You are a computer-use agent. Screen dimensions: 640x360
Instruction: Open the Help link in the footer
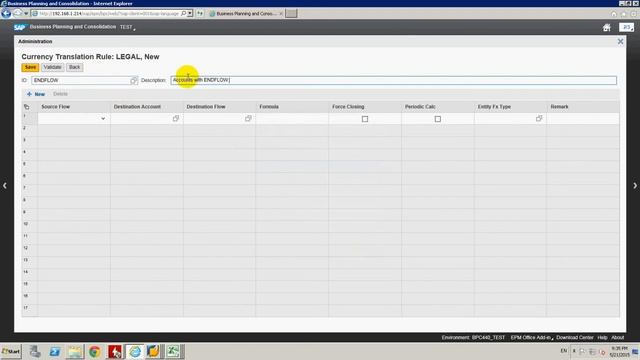pyautogui.click(x=602, y=338)
